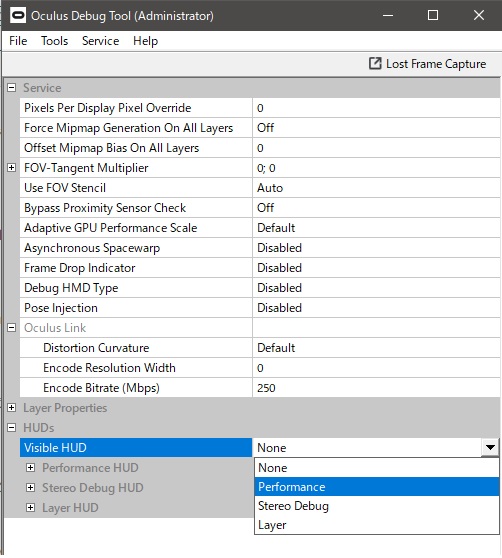Image resolution: width=502 pixels, height=558 pixels.
Task: Click Bypass Proximity Sensor Check value
Action: click(x=376, y=207)
